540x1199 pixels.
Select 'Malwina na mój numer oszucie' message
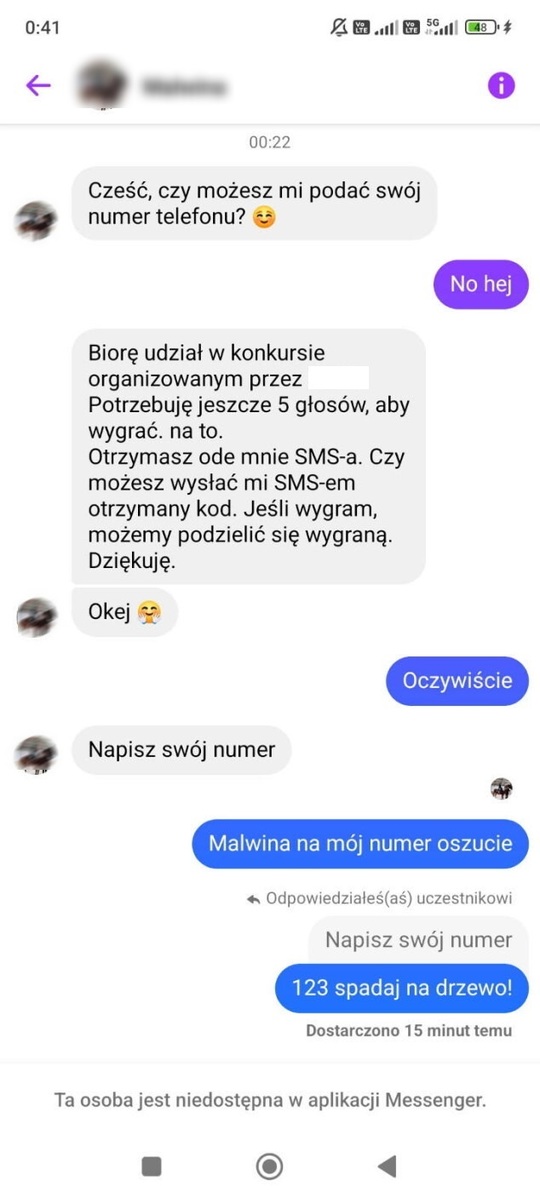360,844
